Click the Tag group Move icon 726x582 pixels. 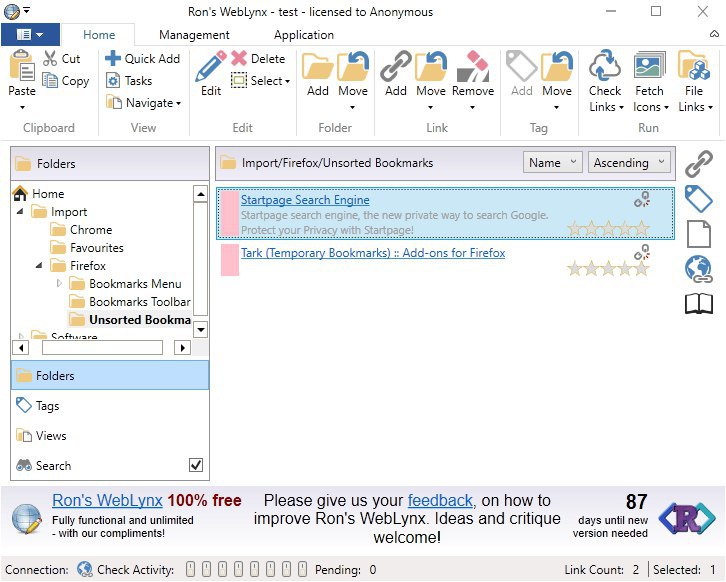click(557, 66)
